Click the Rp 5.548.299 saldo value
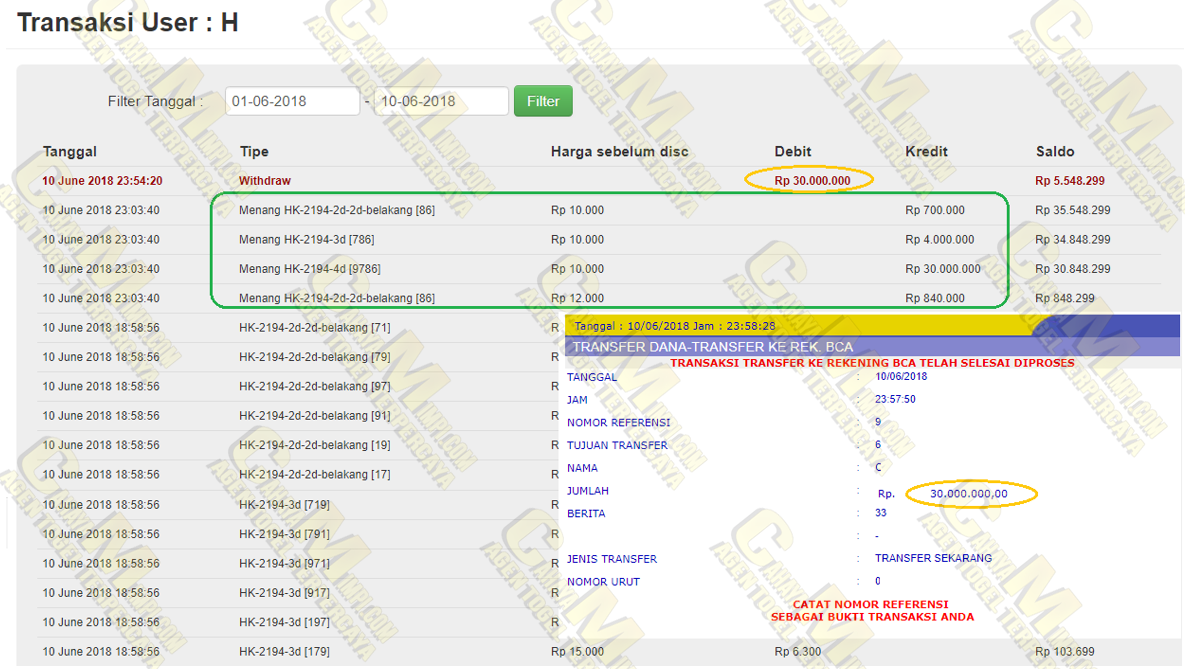The width and height of the screenshot is (1185, 669). (1070, 181)
